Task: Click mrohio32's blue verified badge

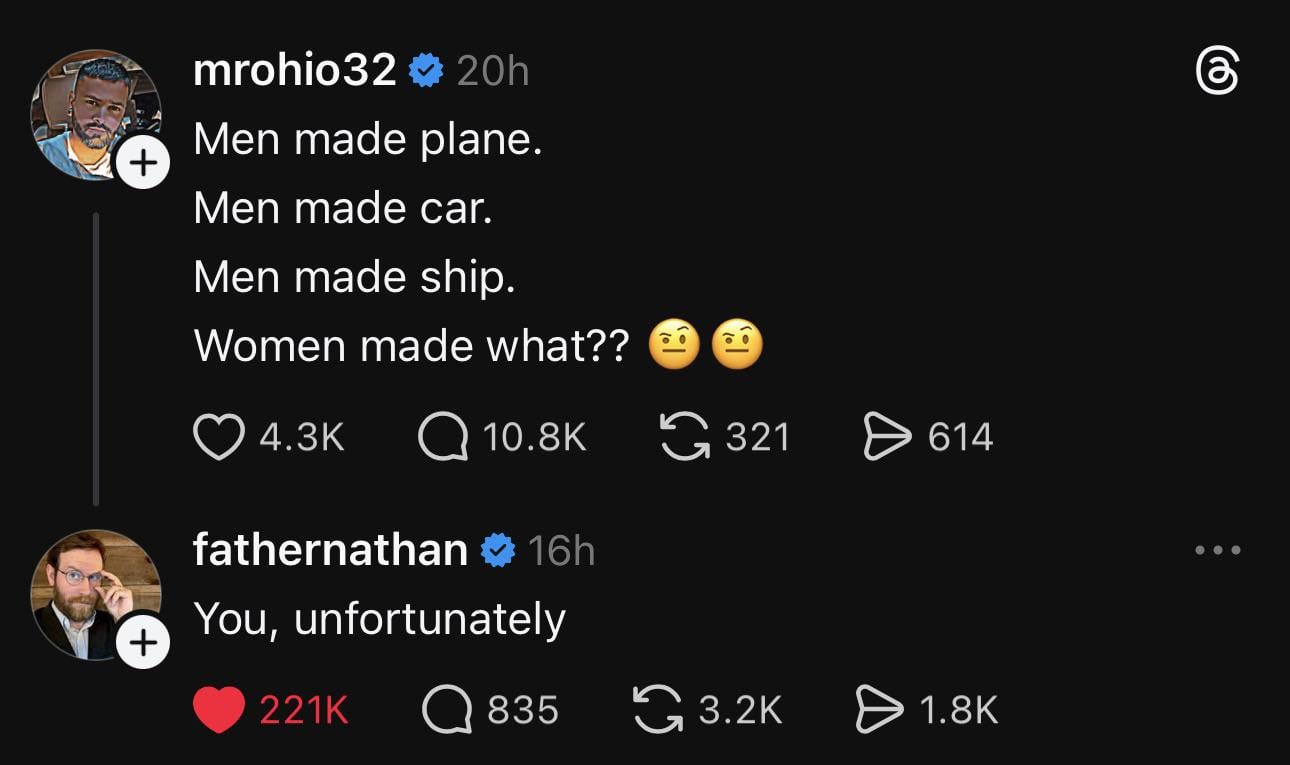Action: tap(427, 71)
